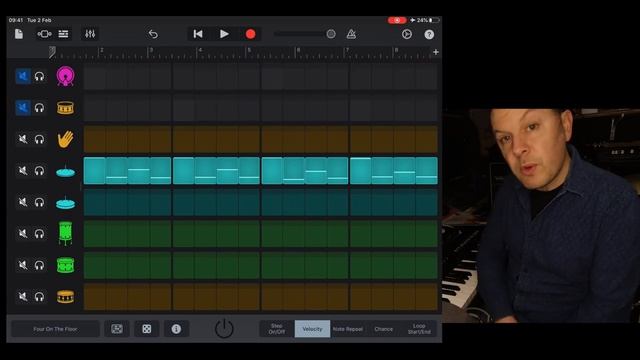Toggle the beat sequencer power button
This screenshot has height=360, width=640.
pyautogui.click(x=224, y=329)
